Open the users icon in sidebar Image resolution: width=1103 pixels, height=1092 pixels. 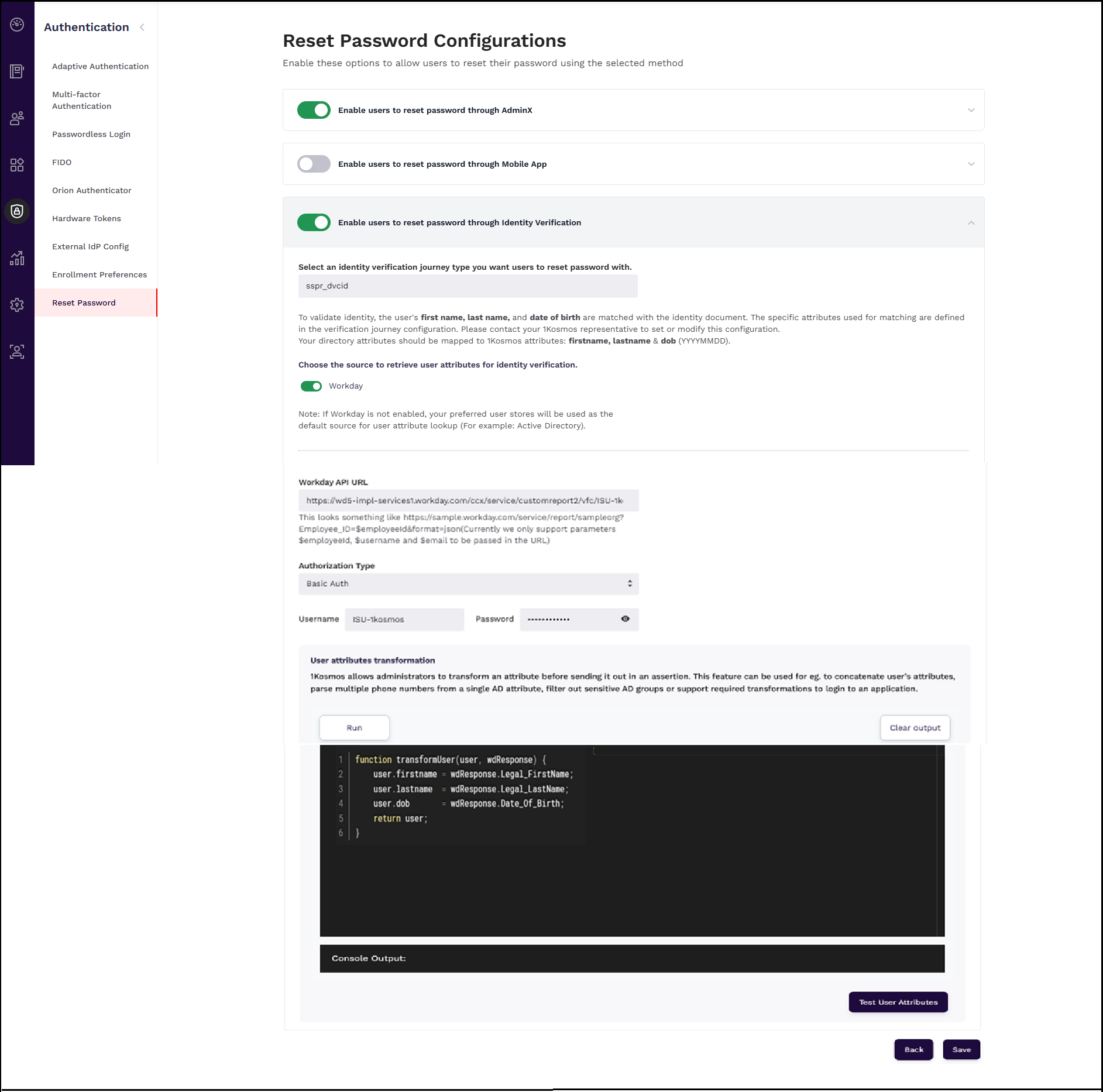click(17, 118)
